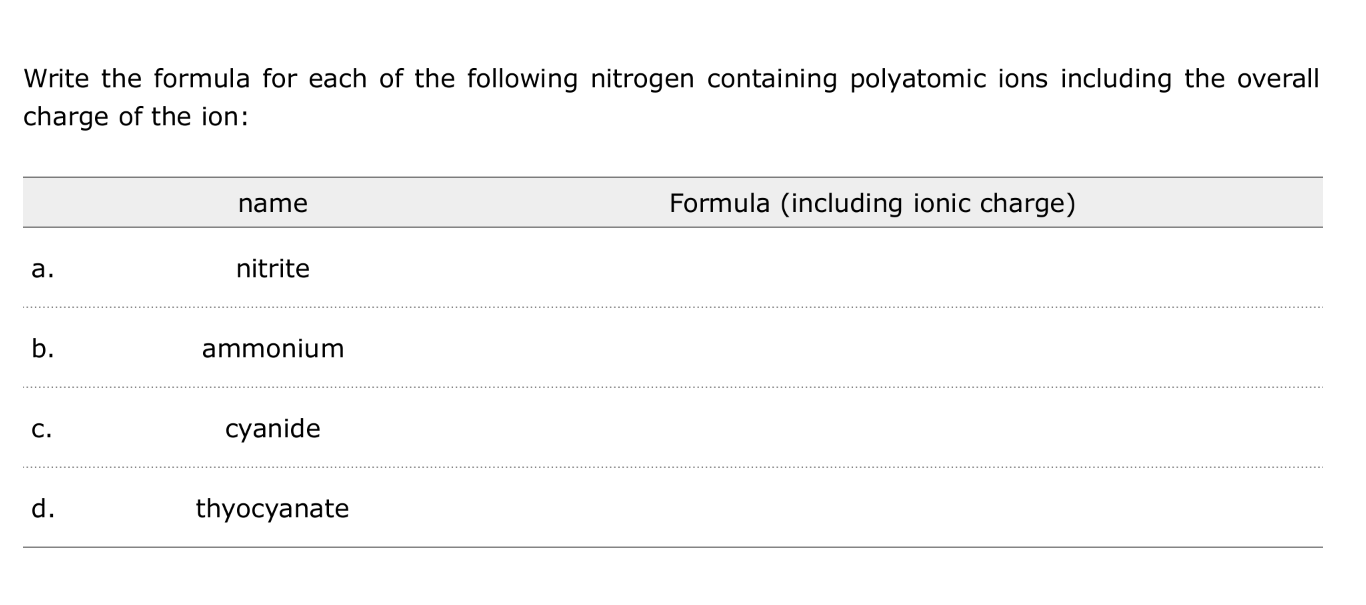Screen dimensions: 1366x605
Task: Click the ammonium formula answer cell
Action: (x=872, y=348)
